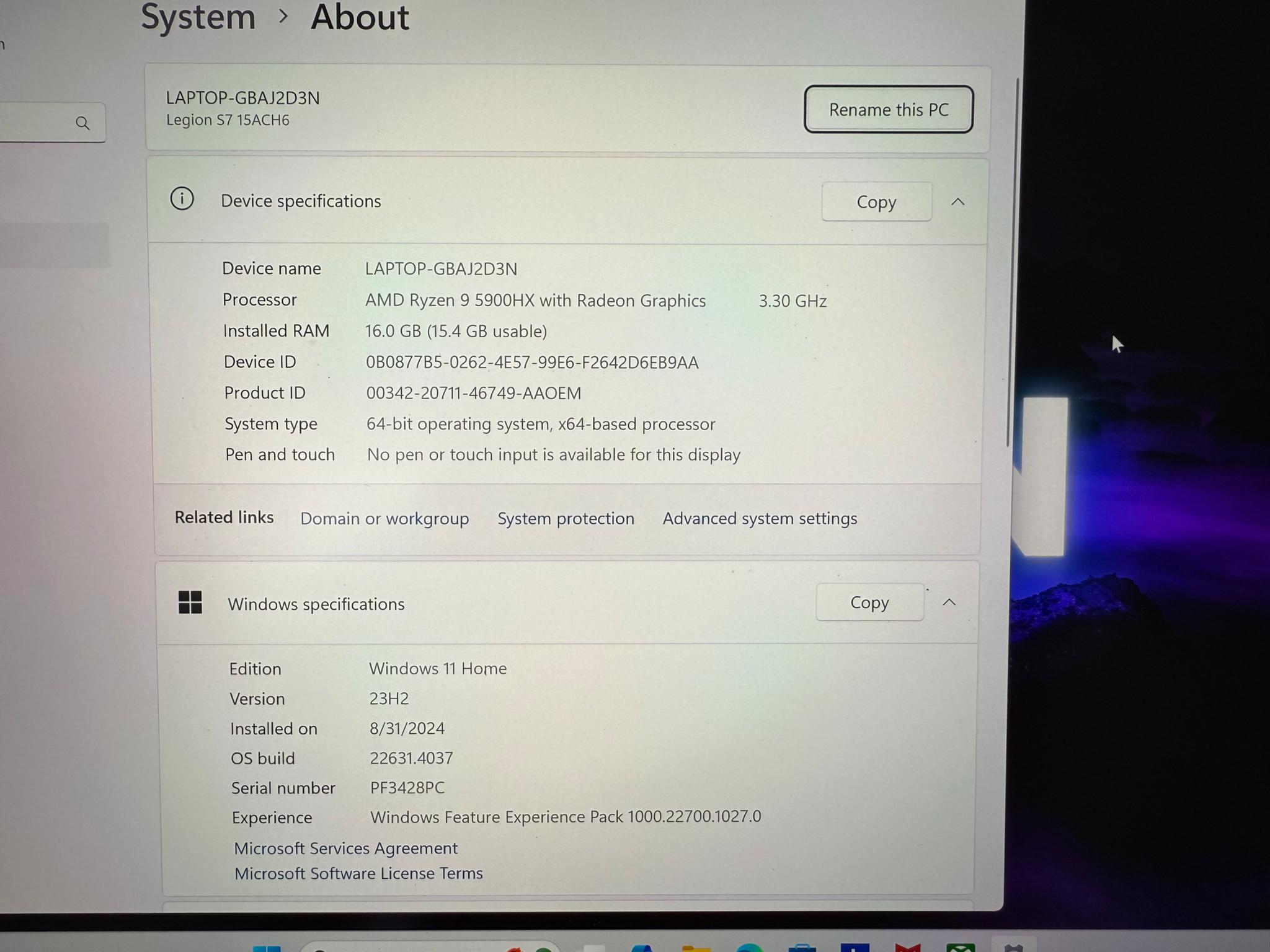
Task: Click the Serial number PF3428PC
Action: (407, 788)
